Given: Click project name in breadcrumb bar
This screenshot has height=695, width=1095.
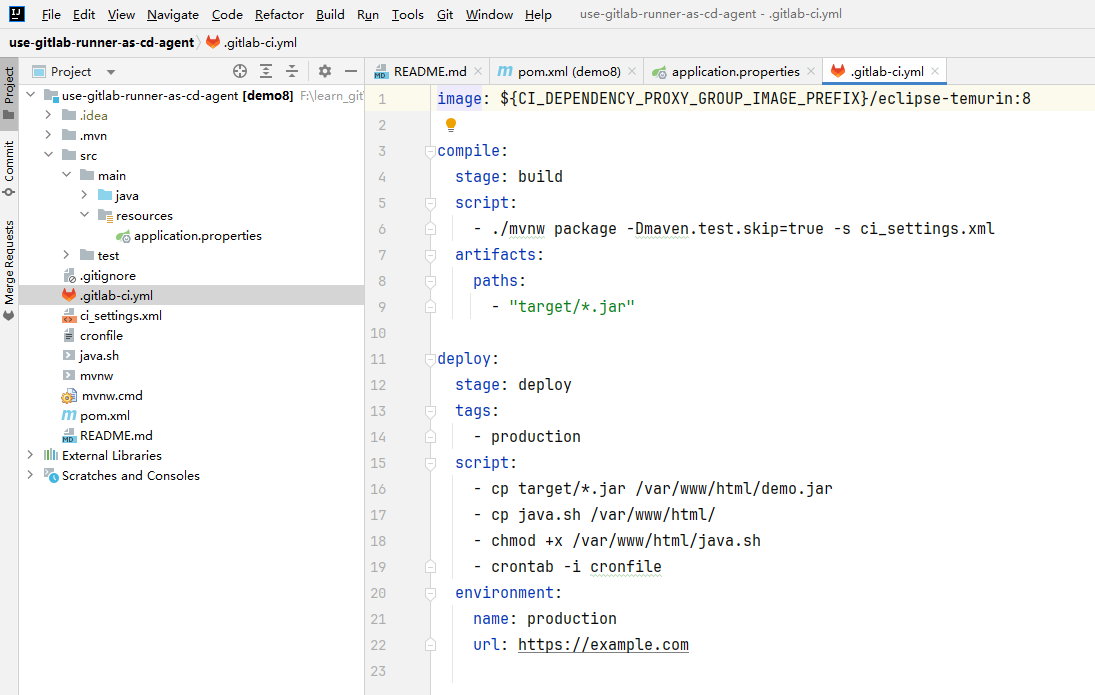Looking at the screenshot, I should [101, 43].
